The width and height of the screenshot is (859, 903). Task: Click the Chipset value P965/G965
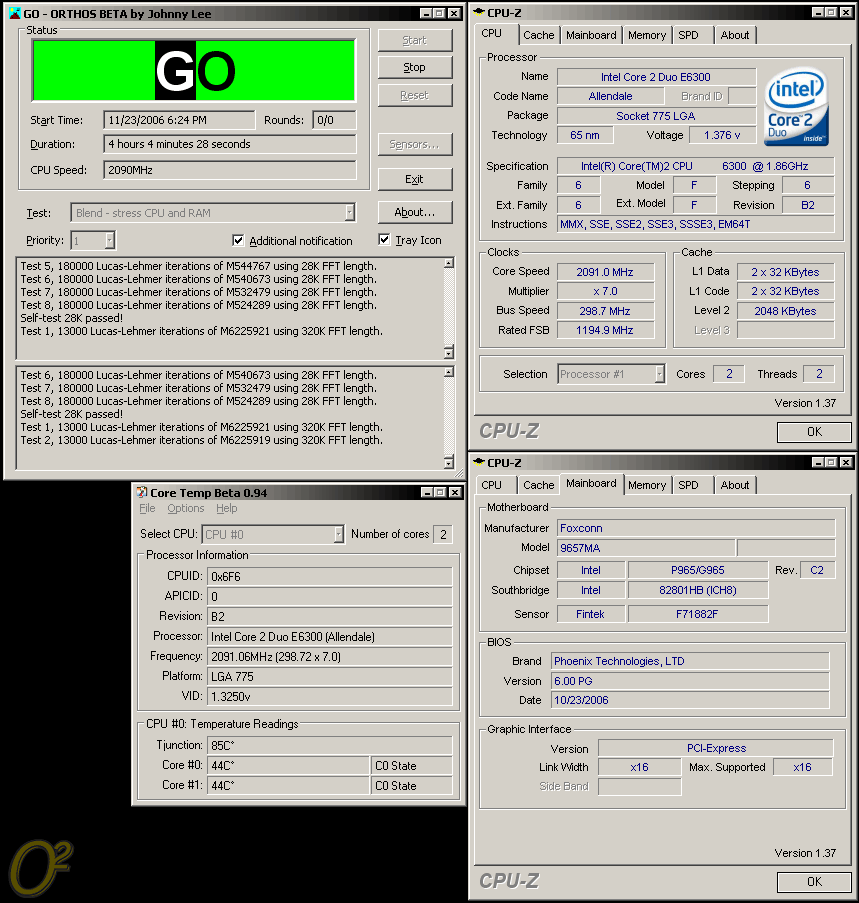pos(698,570)
